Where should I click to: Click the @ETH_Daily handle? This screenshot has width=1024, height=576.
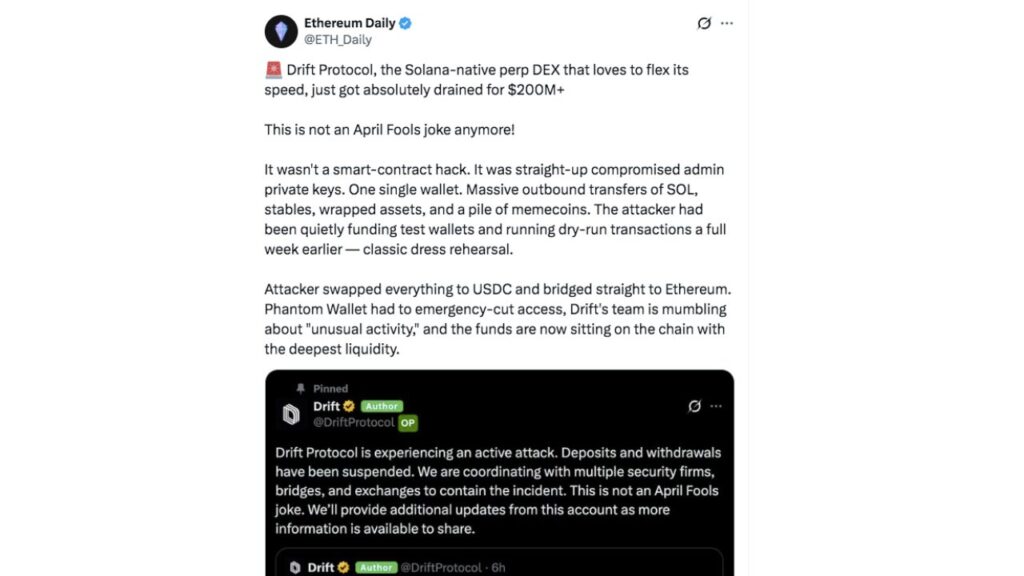point(338,40)
